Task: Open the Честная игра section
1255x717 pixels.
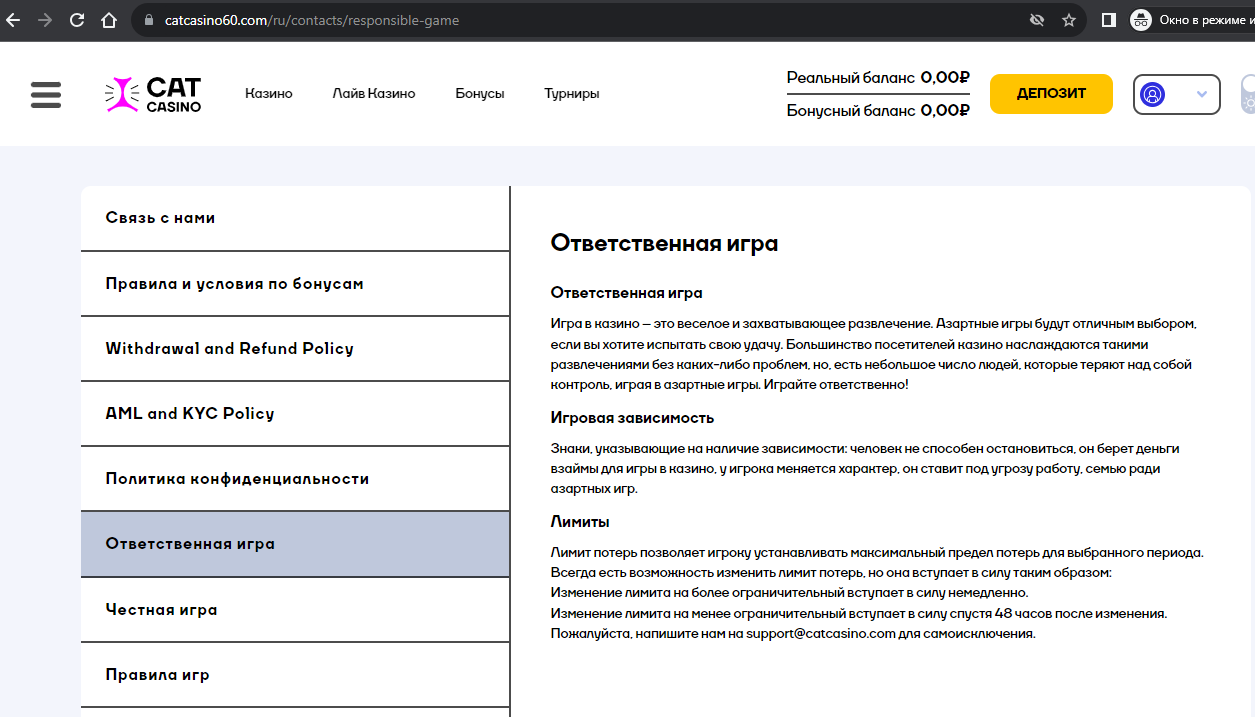Action: [295, 610]
